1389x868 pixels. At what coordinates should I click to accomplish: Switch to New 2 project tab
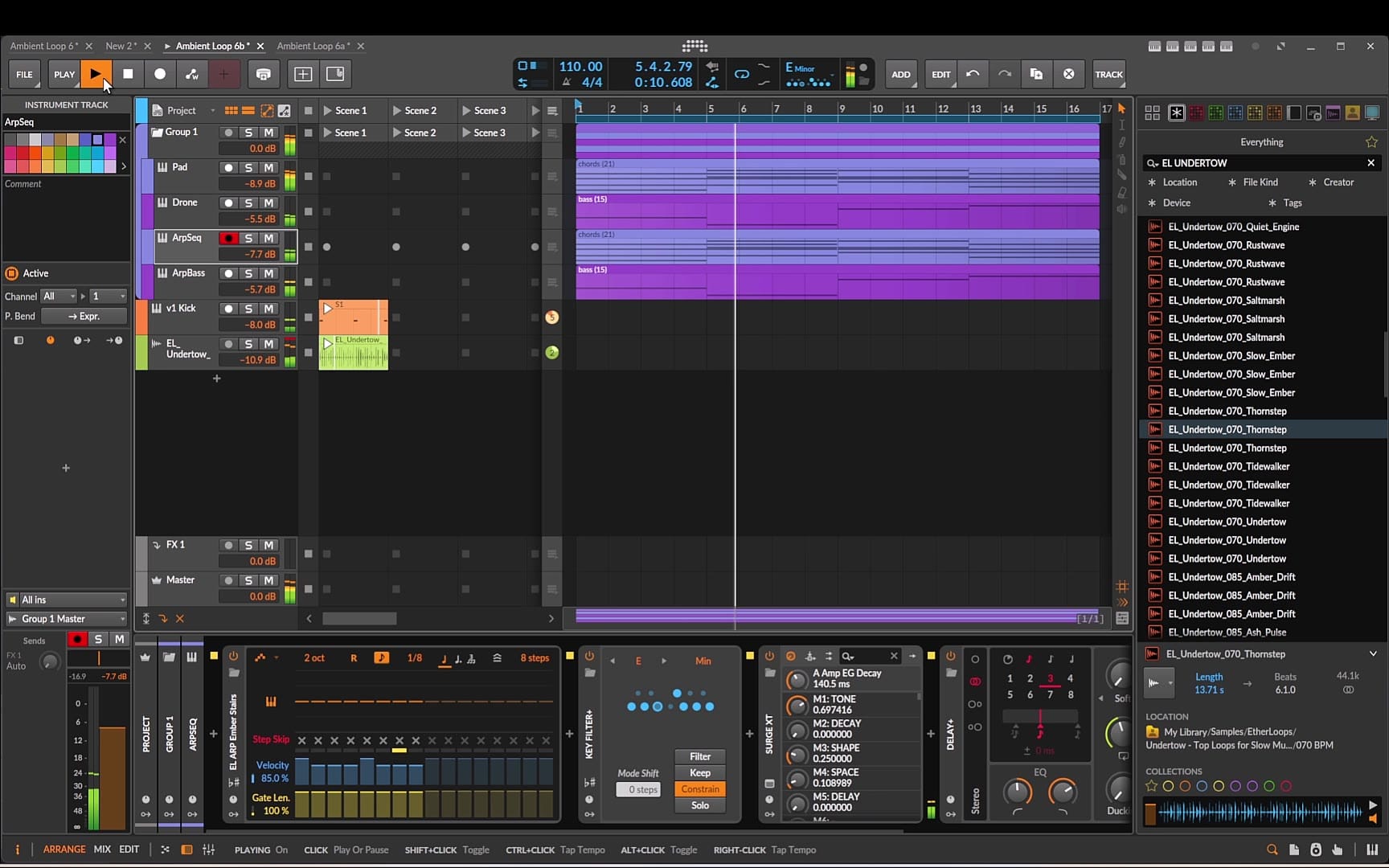(x=121, y=46)
